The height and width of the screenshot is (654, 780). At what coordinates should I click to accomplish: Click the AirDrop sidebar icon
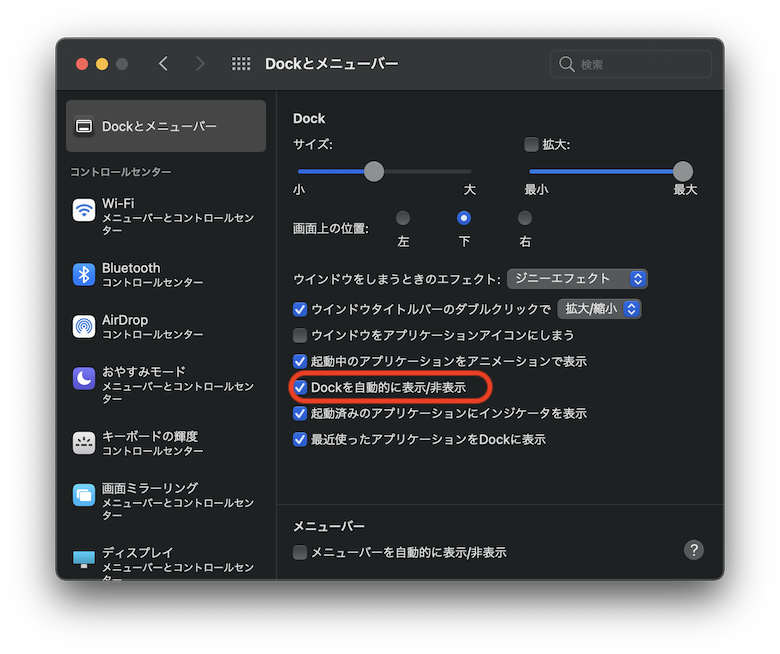[x=84, y=327]
